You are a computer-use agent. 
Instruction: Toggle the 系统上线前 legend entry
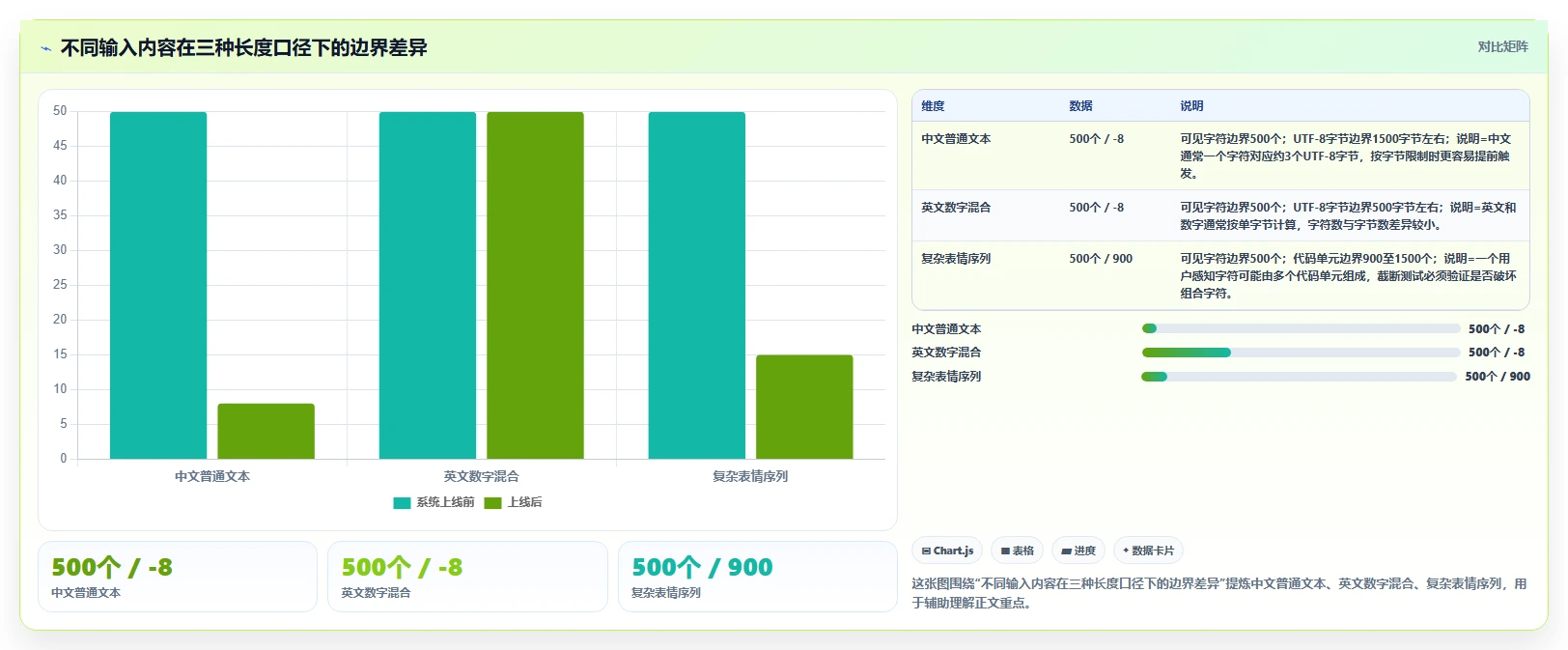(434, 502)
